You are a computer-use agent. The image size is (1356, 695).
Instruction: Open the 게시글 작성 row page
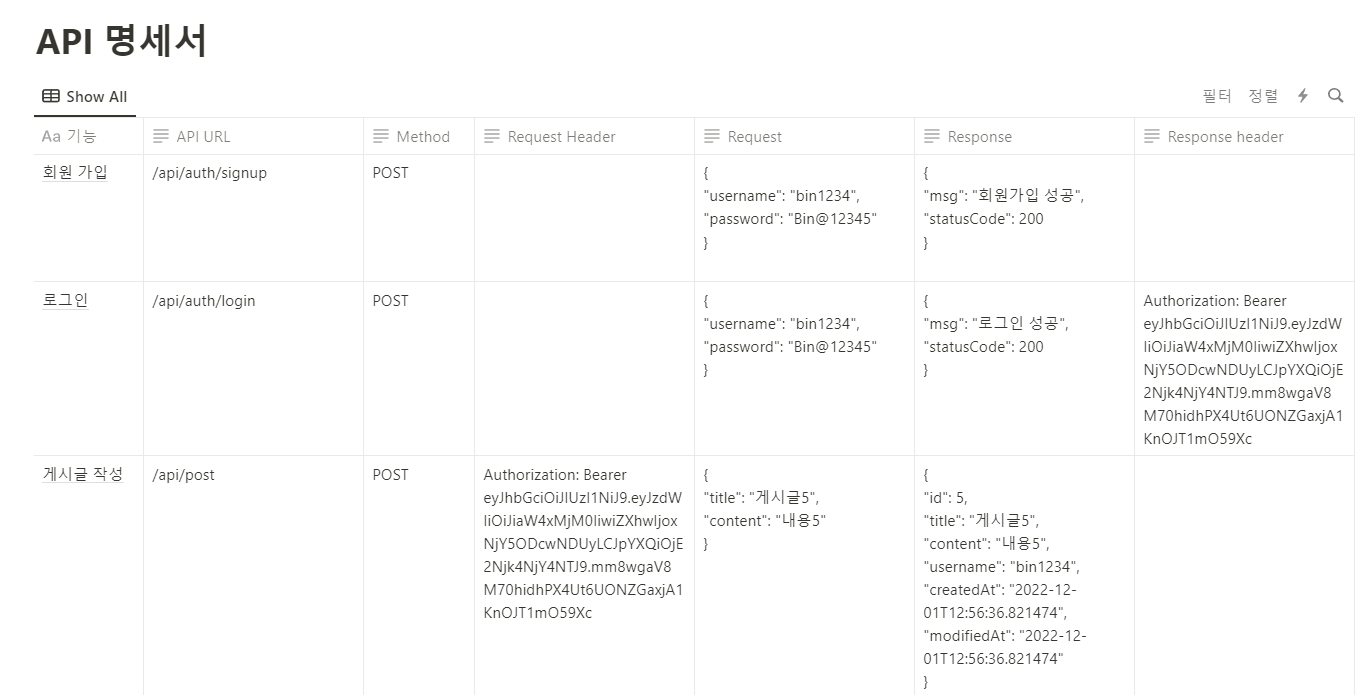click(83, 474)
